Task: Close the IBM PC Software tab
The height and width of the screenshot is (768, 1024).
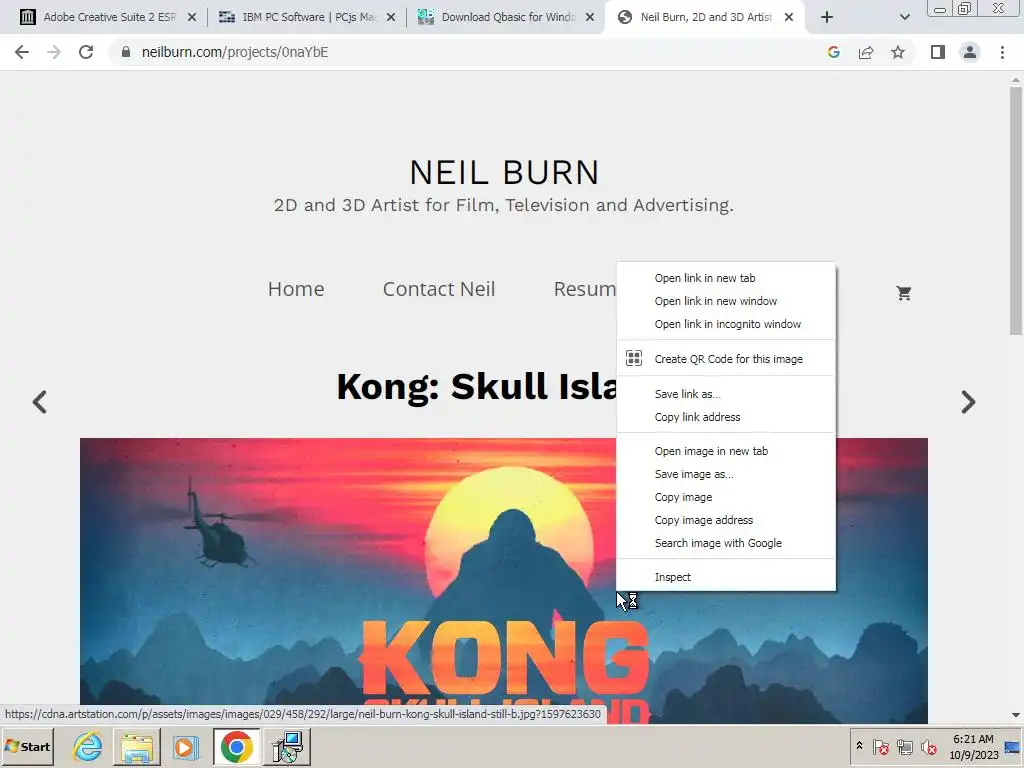Action: coord(391,18)
